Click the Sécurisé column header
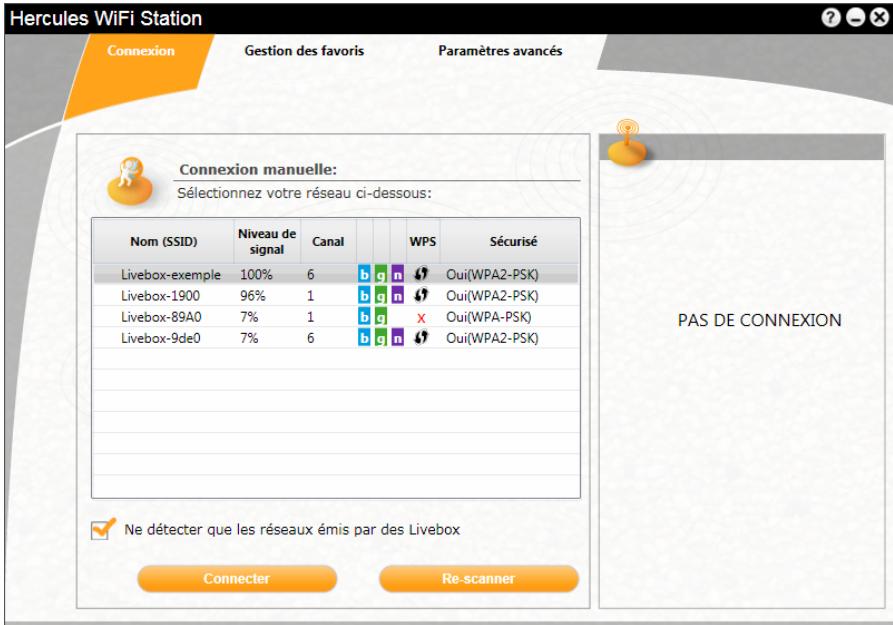The width and height of the screenshot is (893, 625). click(513, 242)
